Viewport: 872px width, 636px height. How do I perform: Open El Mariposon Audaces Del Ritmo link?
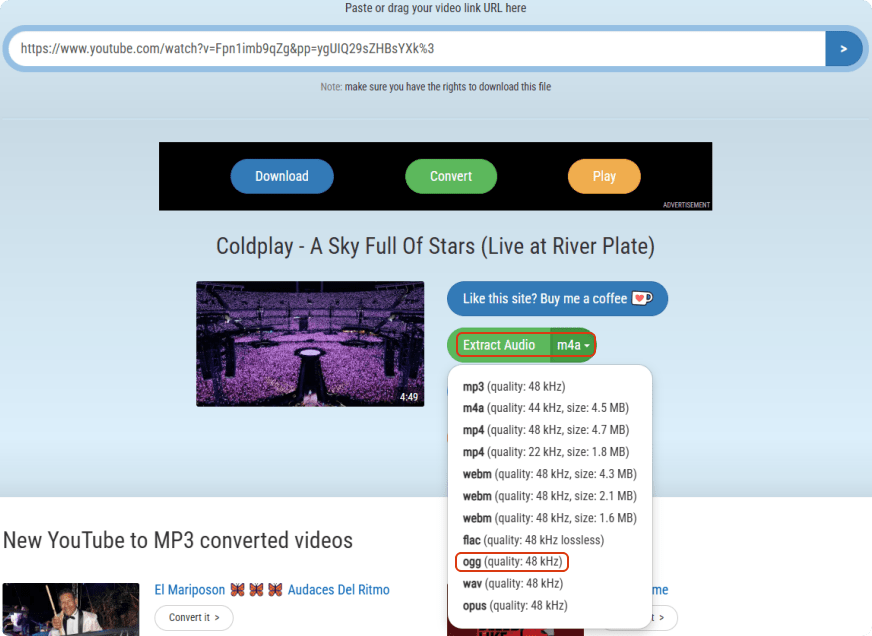272,590
